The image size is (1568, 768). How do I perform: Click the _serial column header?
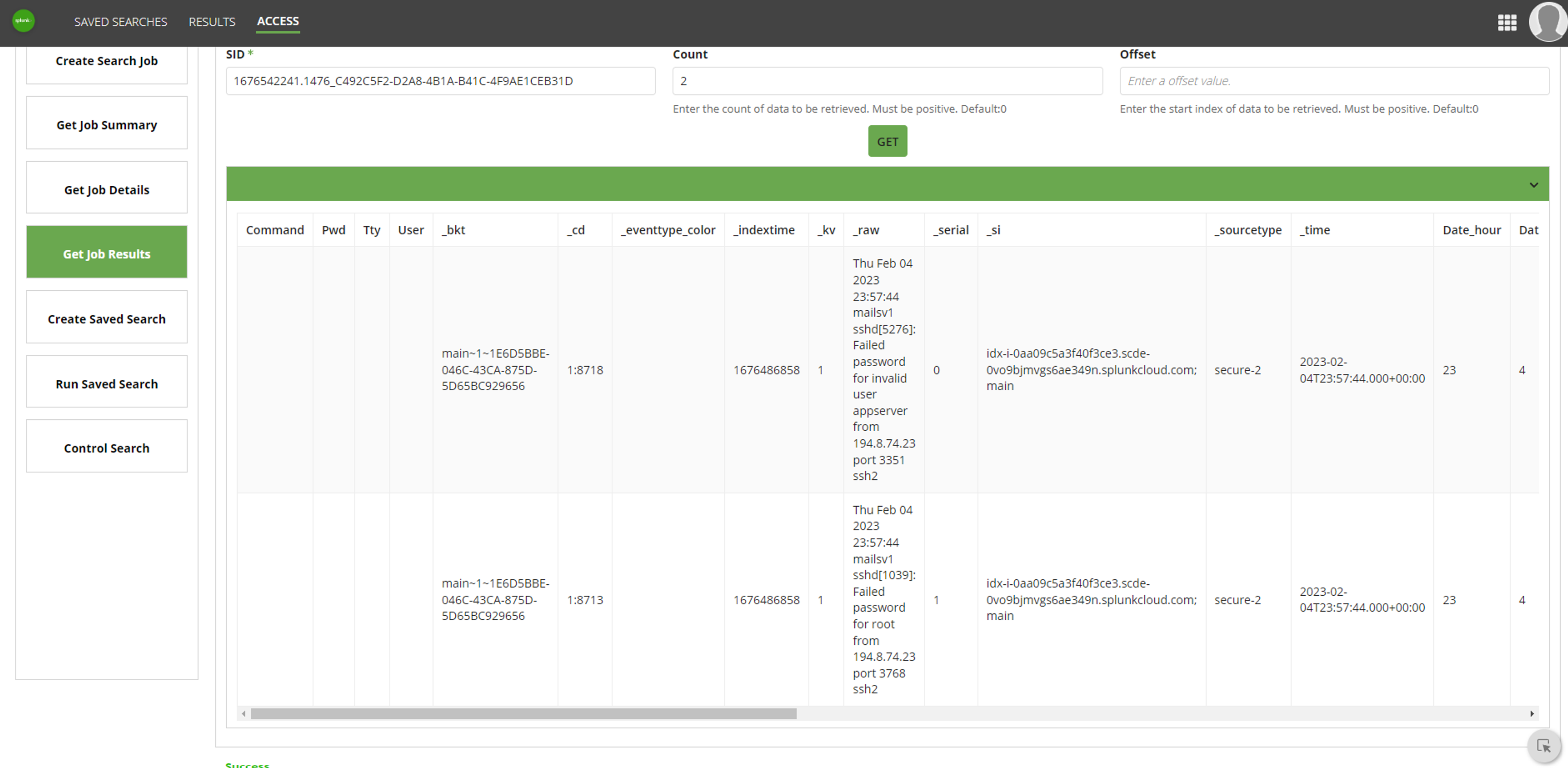(951, 230)
